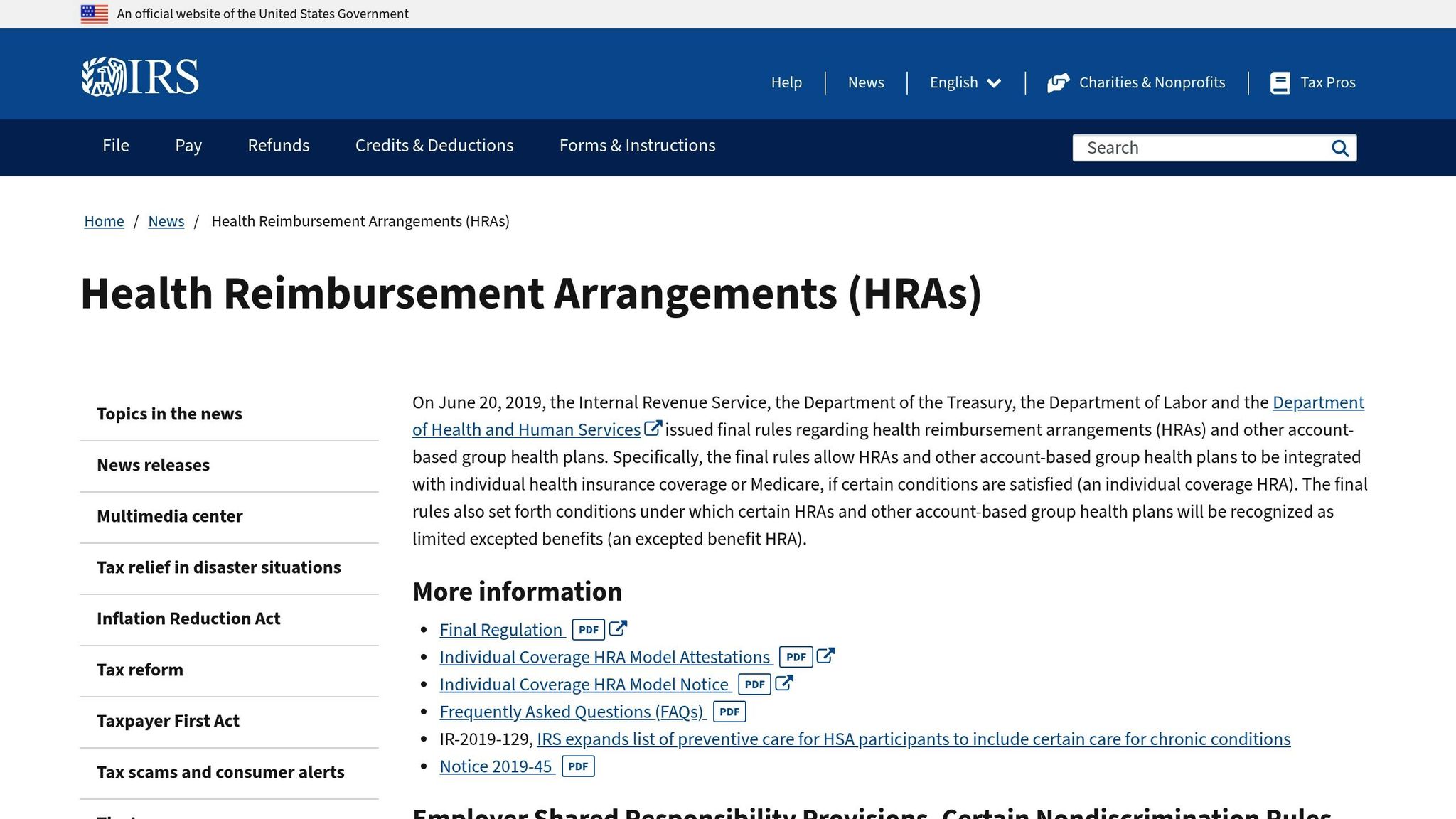Open Tax reform sidebar item
1456x819 pixels.
[229, 670]
